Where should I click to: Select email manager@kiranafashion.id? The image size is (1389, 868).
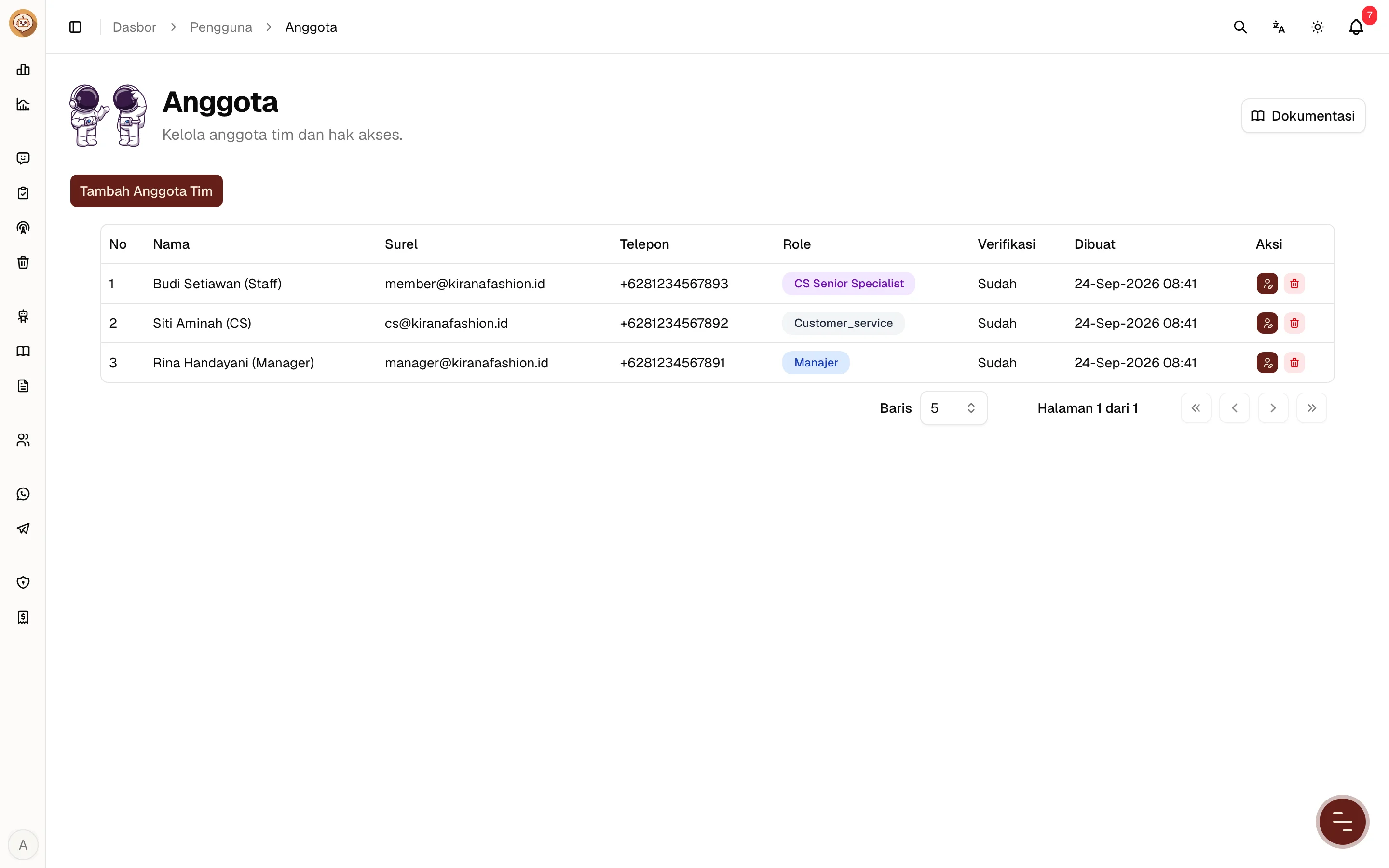(x=466, y=363)
